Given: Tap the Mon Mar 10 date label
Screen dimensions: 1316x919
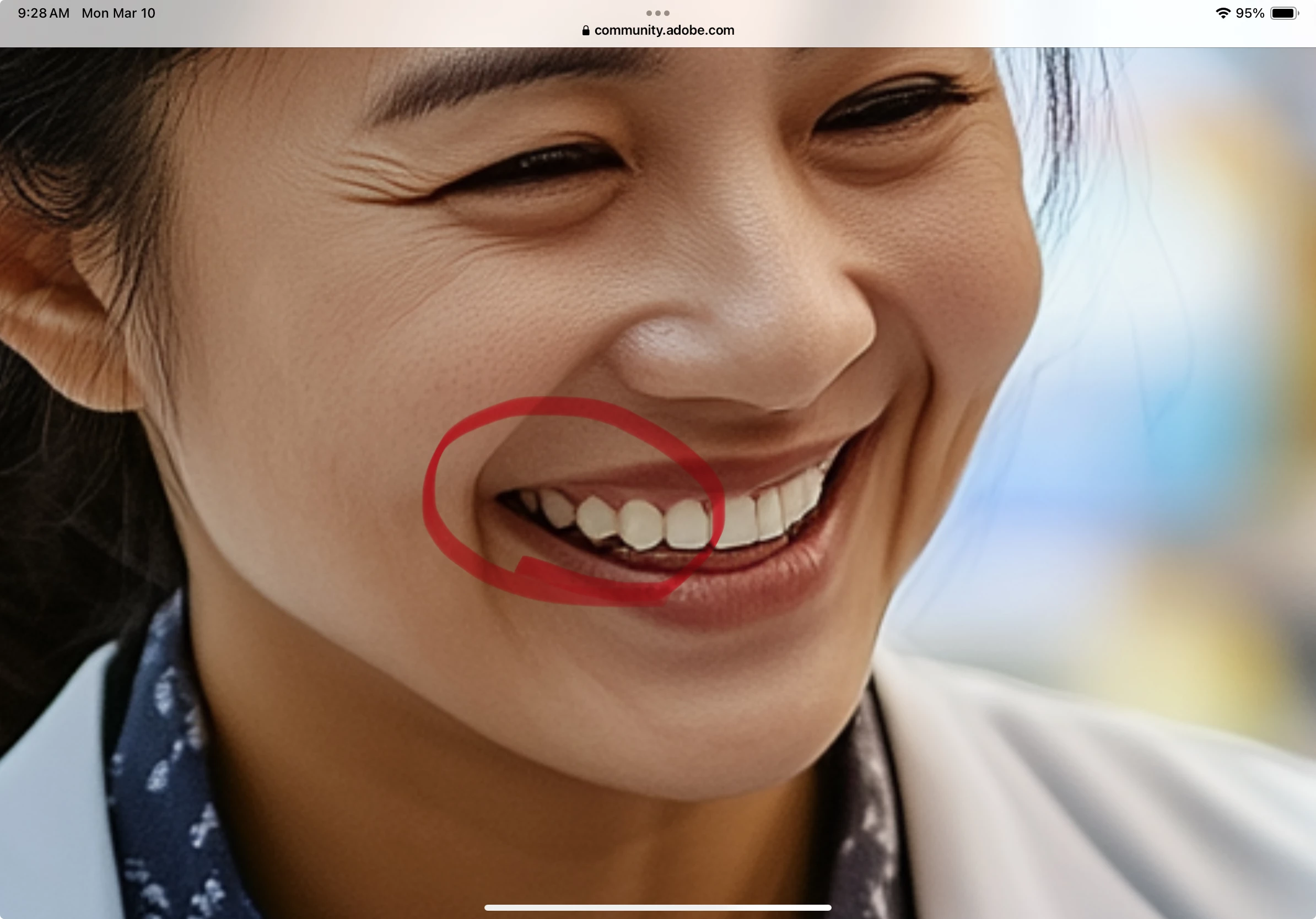Looking at the screenshot, I should pos(118,13).
